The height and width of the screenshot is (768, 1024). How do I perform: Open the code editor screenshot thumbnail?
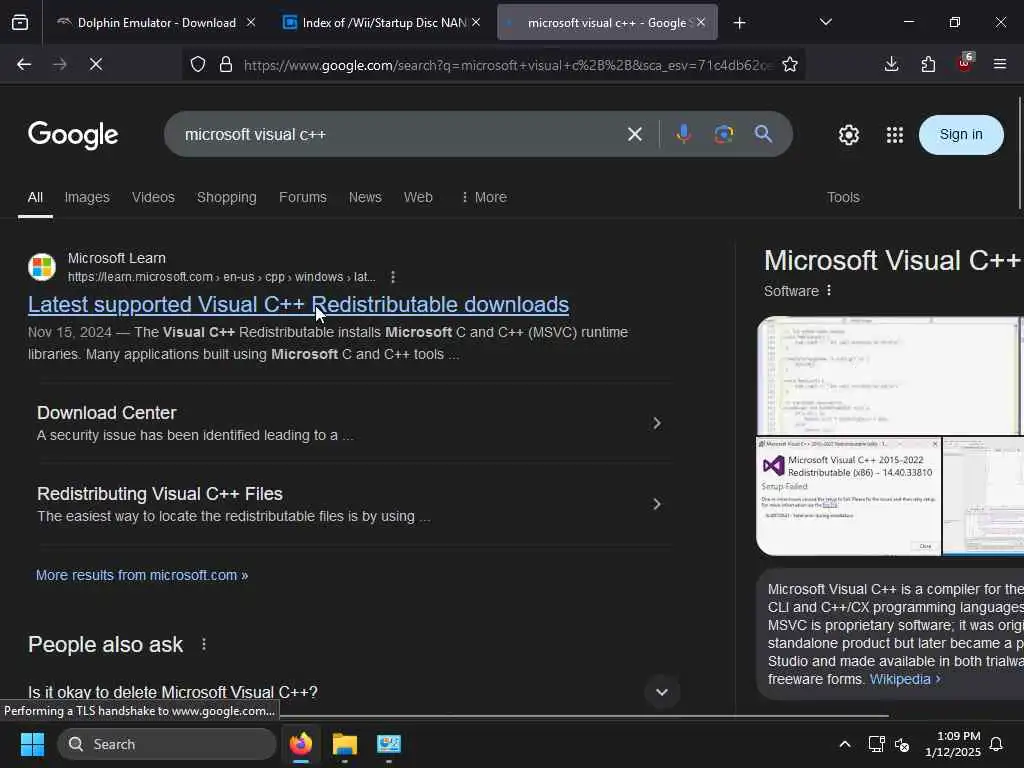click(x=889, y=376)
